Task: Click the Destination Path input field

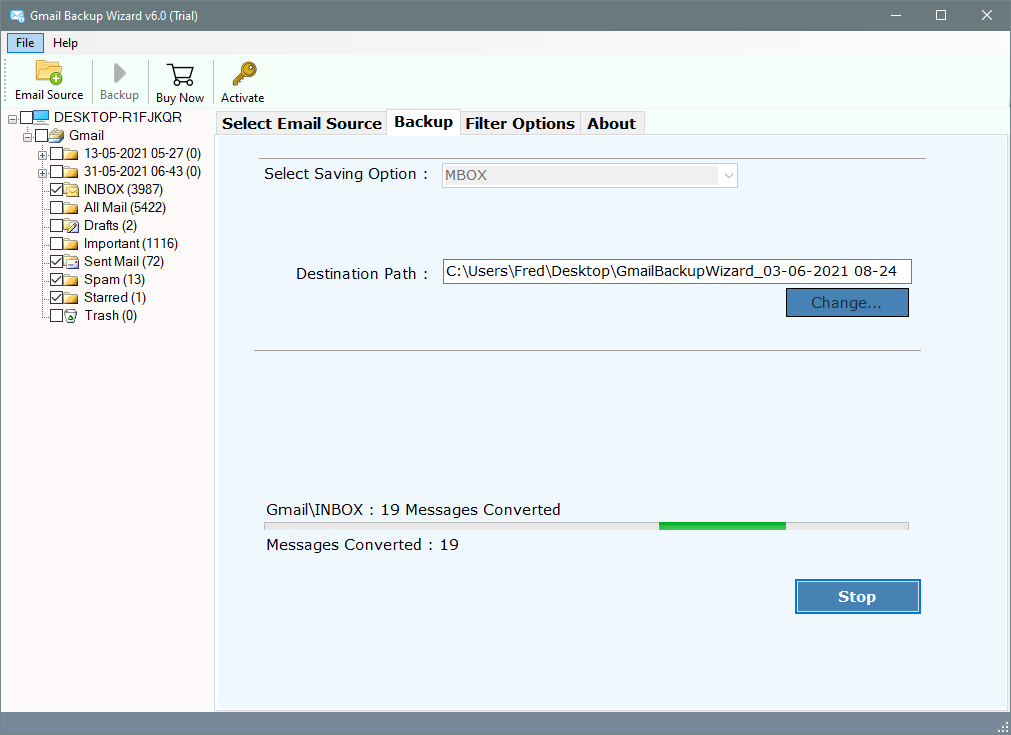Action: tap(677, 271)
